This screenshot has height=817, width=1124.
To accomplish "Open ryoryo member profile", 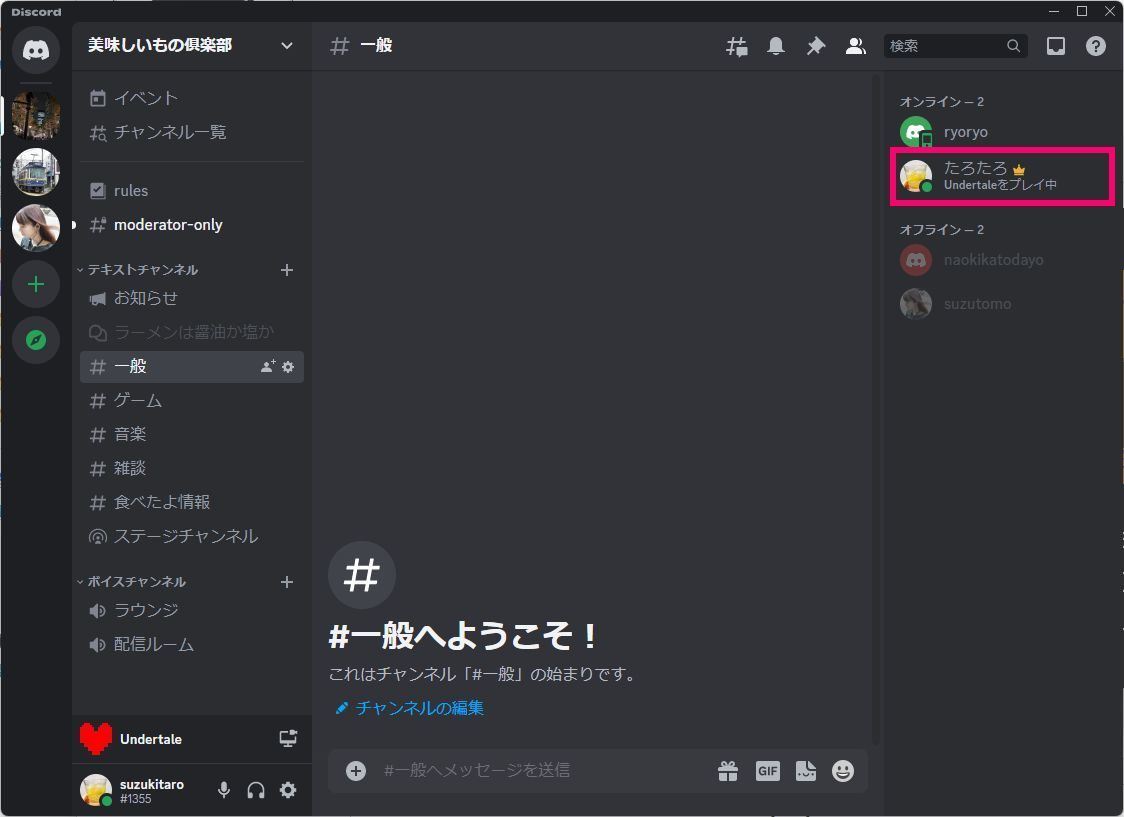I will pyautogui.click(x=1004, y=132).
